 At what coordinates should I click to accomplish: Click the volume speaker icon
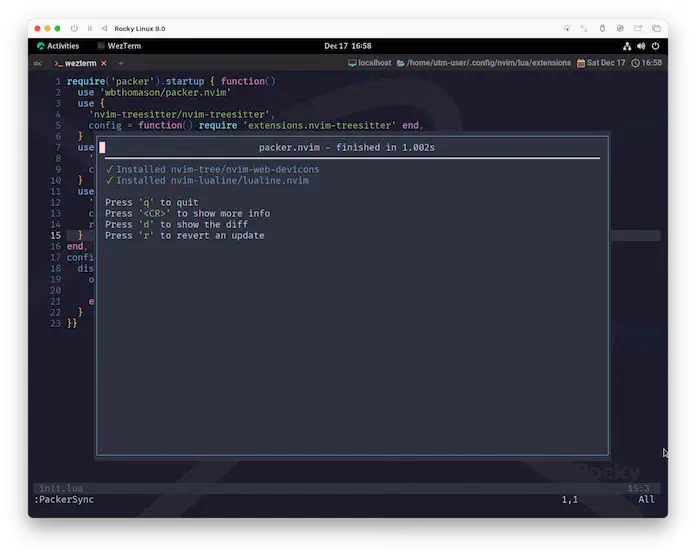pyautogui.click(x=641, y=46)
